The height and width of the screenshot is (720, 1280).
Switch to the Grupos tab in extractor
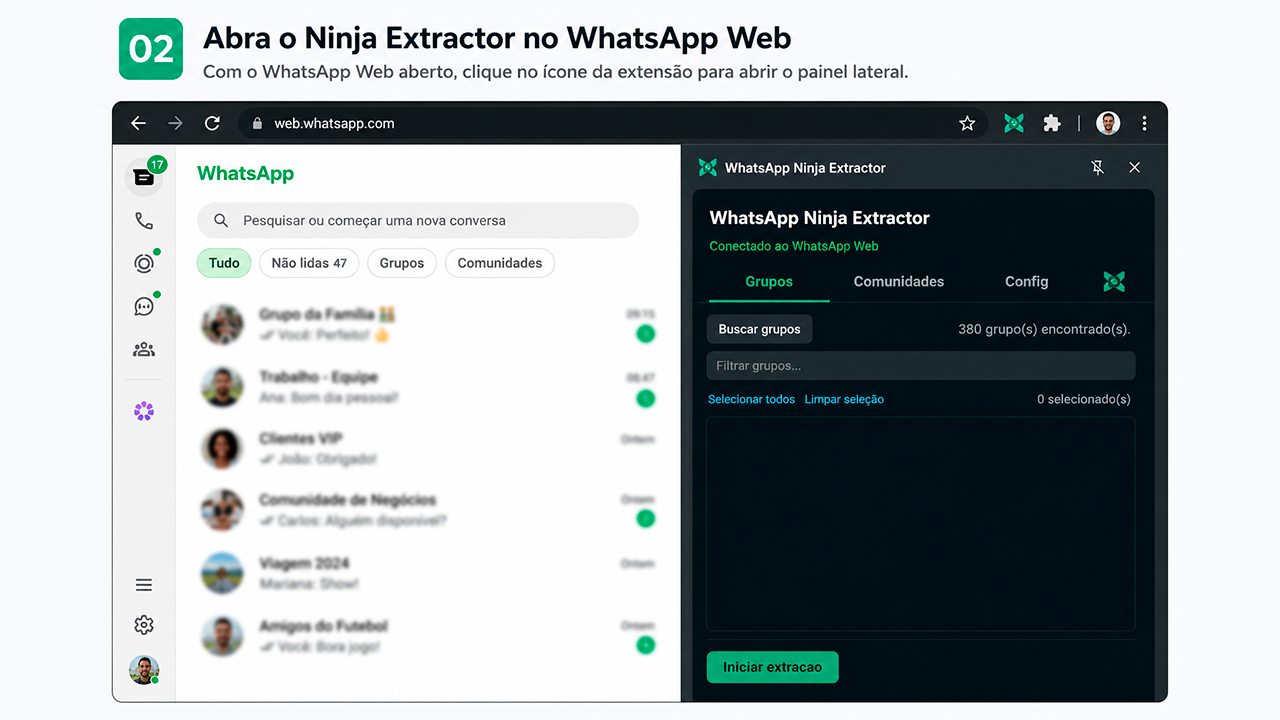pyautogui.click(x=769, y=282)
